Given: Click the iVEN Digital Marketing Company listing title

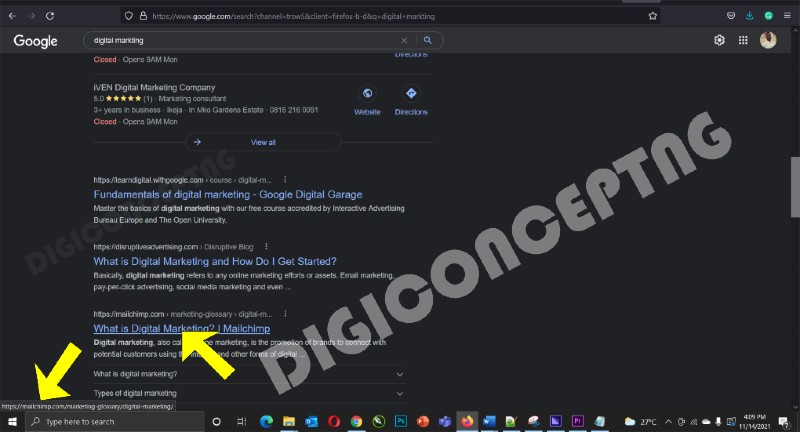Looking at the screenshot, I should point(154,87).
